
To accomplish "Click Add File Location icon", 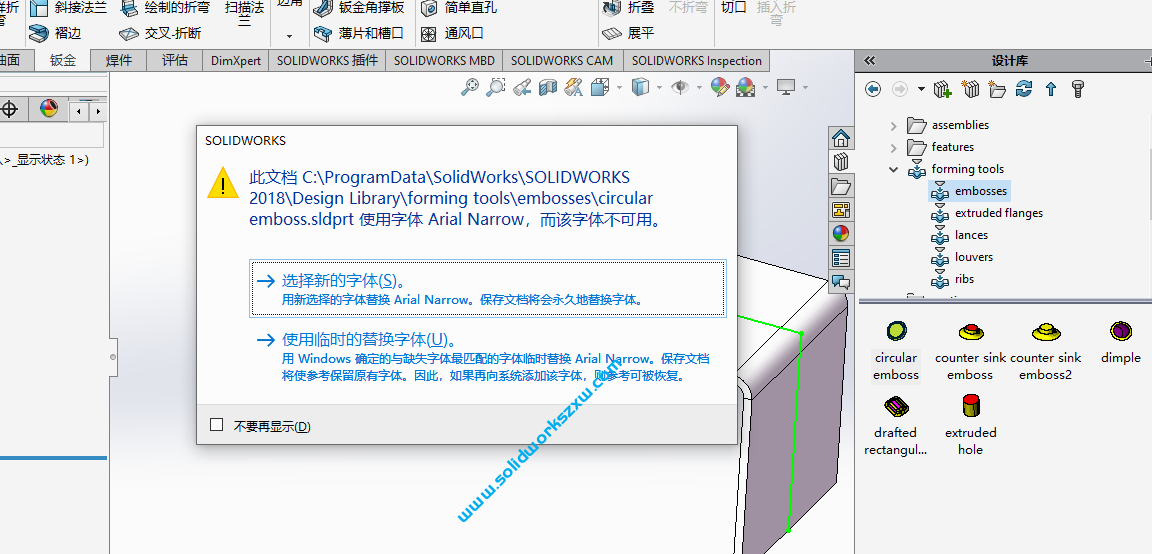I will point(971,89).
